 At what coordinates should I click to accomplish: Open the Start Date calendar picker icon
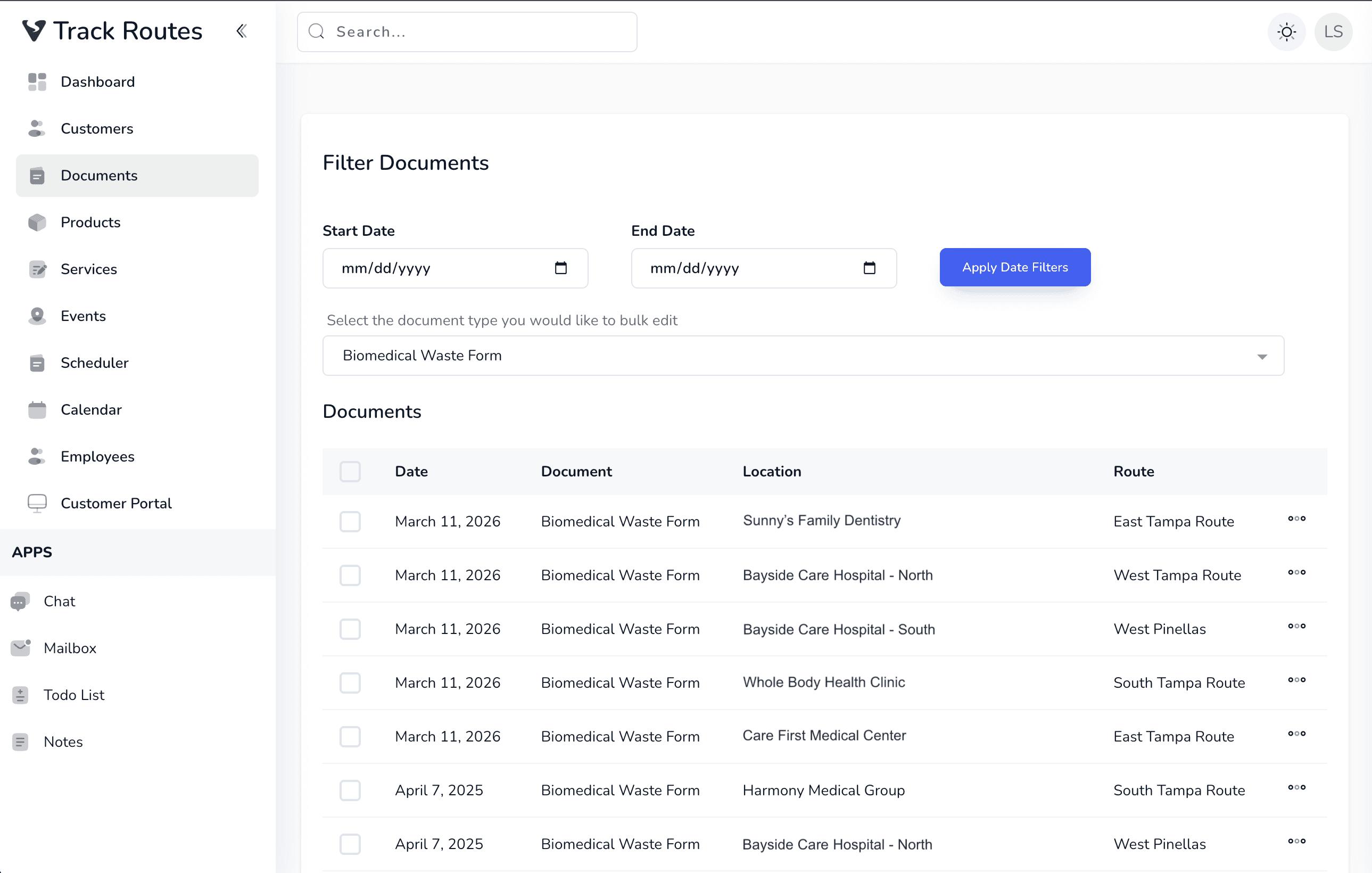point(560,268)
